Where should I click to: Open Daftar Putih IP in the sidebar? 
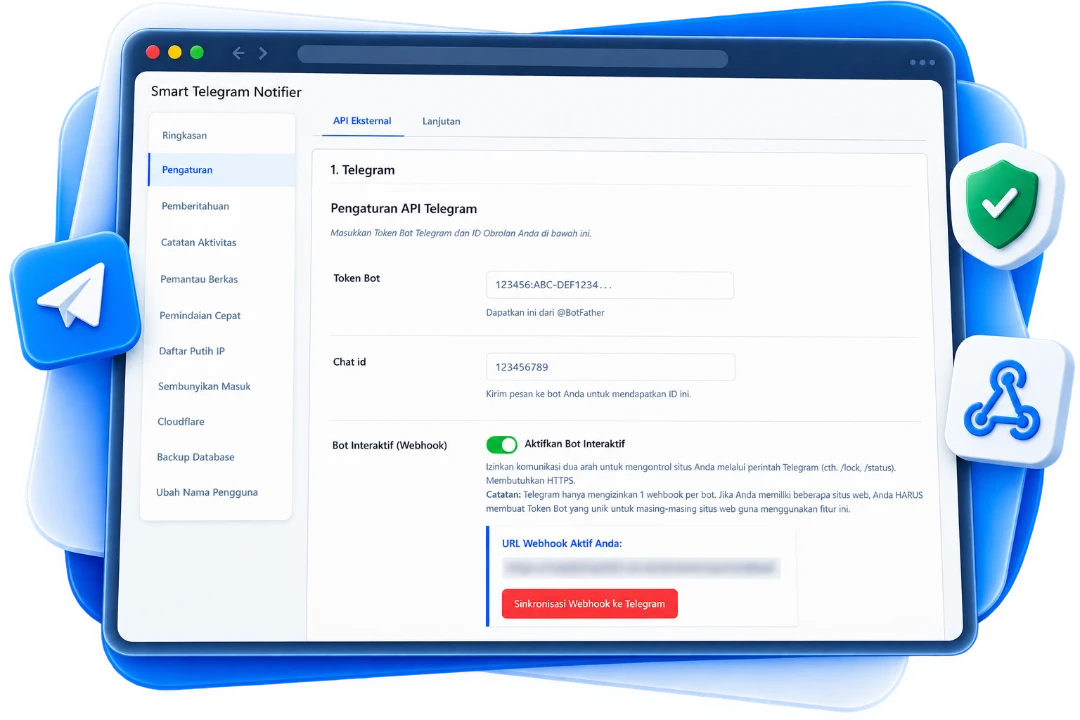pyautogui.click(x=218, y=351)
